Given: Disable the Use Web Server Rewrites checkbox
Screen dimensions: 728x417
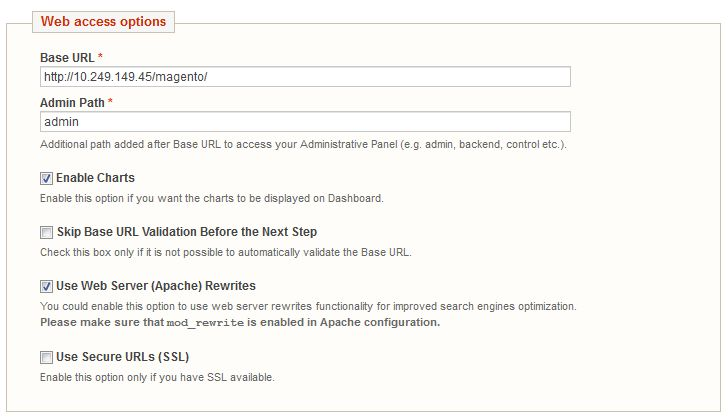Looking at the screenshot, I should 46,287.
